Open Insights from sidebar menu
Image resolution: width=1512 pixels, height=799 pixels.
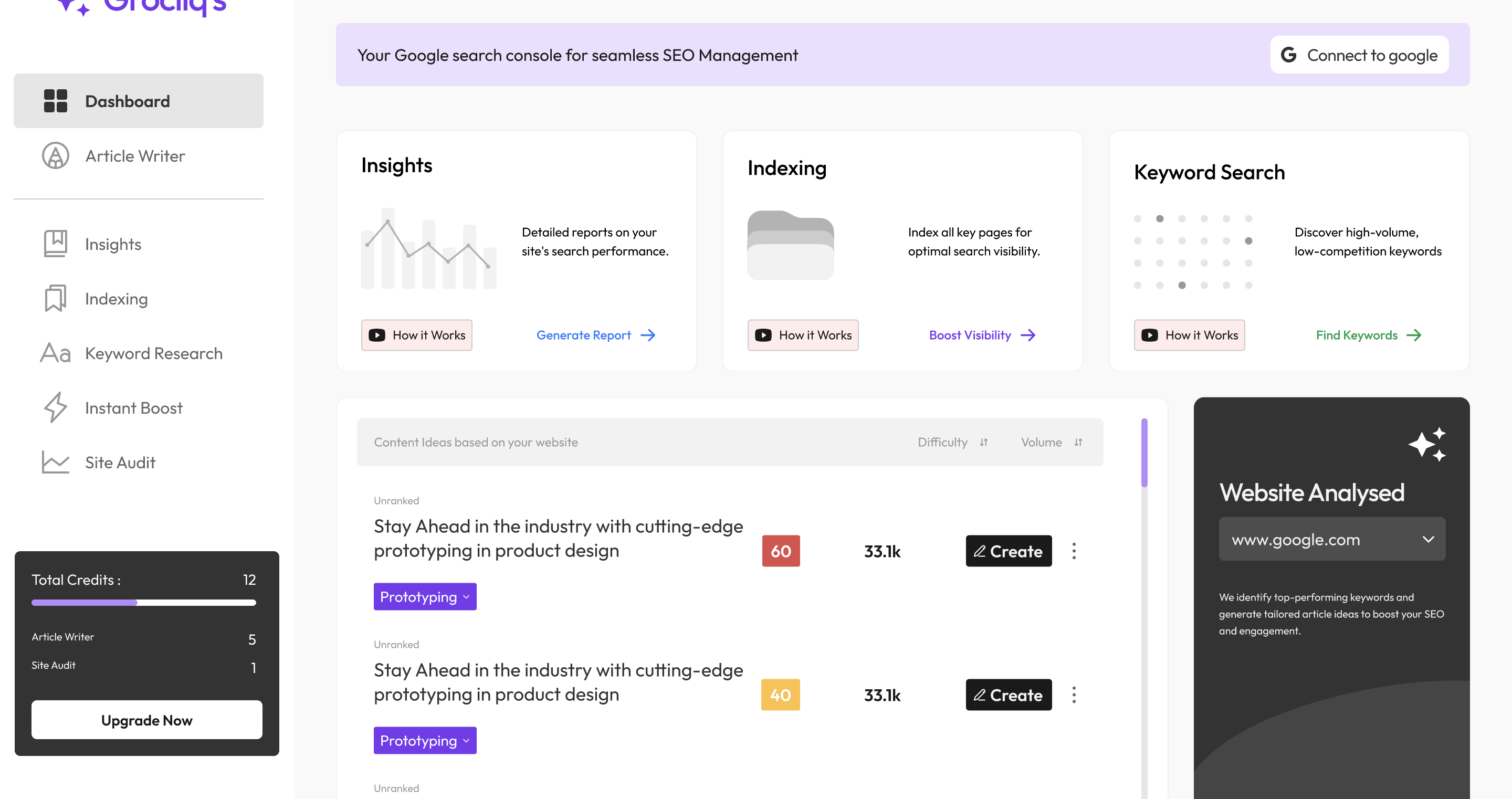tap(113, 244)
